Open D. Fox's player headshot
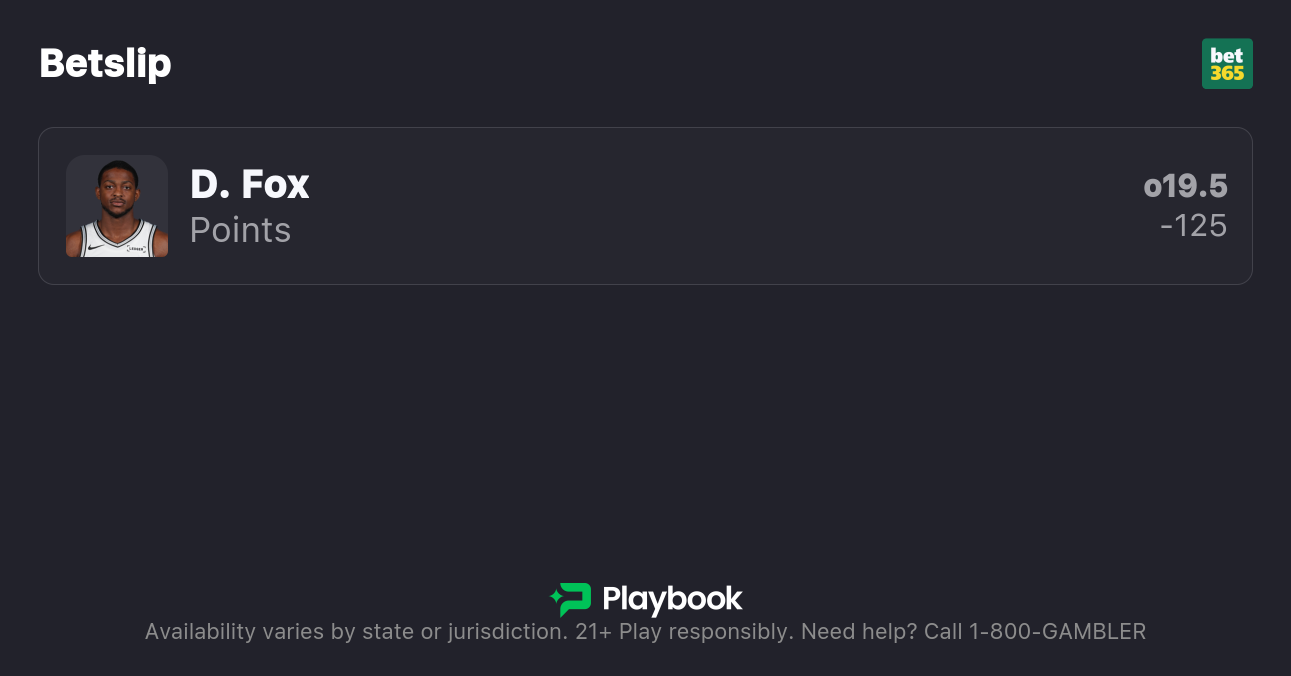Viewport: 1291px width, 676px height. click(x=117, y=206)
